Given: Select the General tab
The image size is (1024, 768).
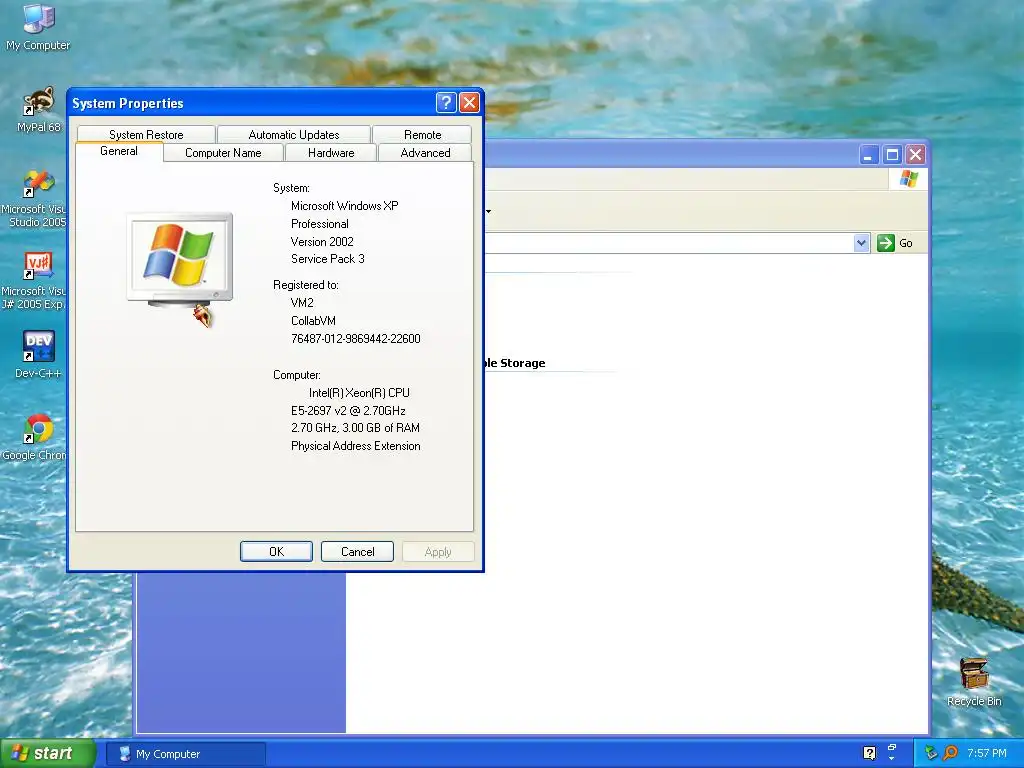Looking at the screenshot, I should tap(119, 151).
